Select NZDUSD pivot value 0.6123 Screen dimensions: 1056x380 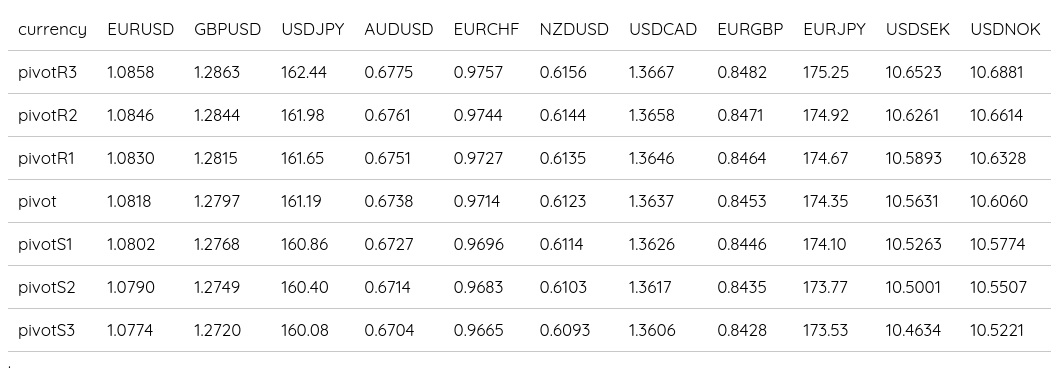point(562,201)
